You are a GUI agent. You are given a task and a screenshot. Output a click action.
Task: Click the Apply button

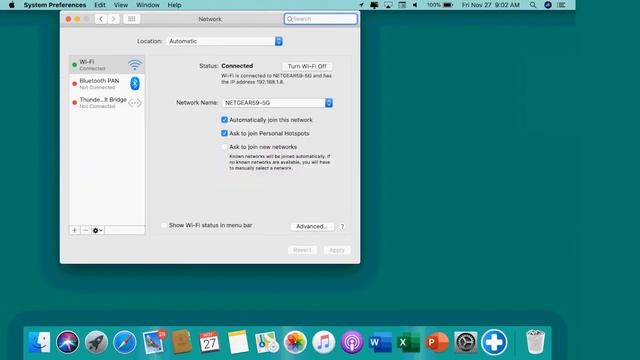[337, 250]
